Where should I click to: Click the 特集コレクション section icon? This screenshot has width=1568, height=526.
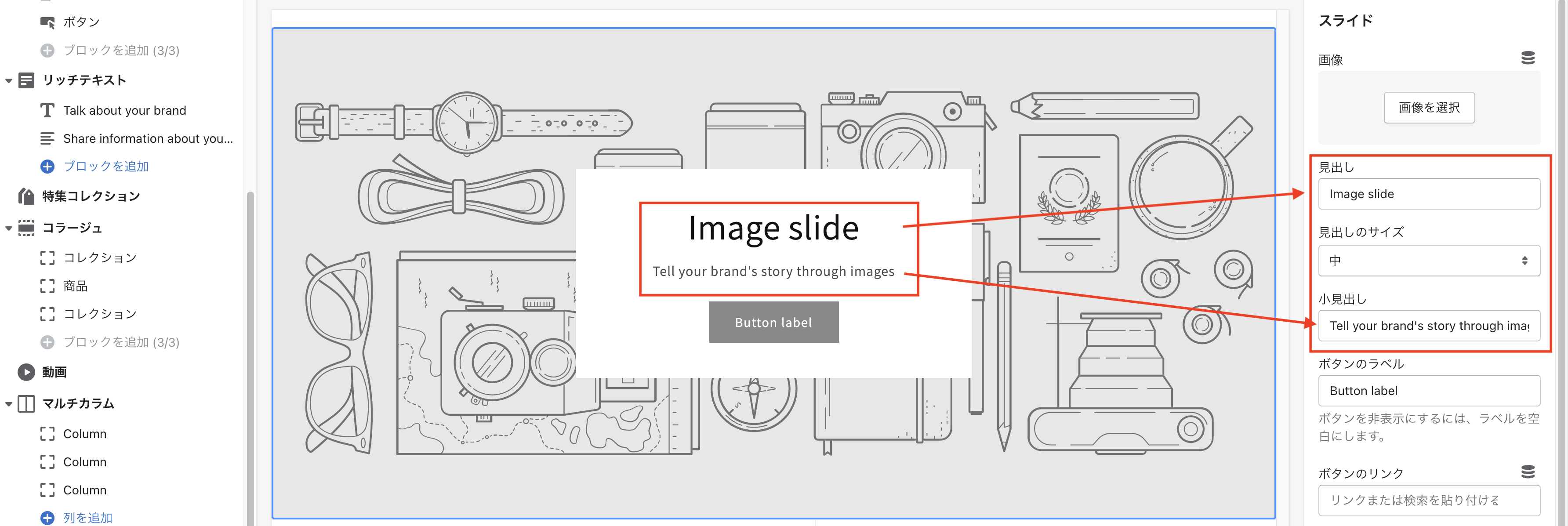pyautogui.click(x=25, y=196)
